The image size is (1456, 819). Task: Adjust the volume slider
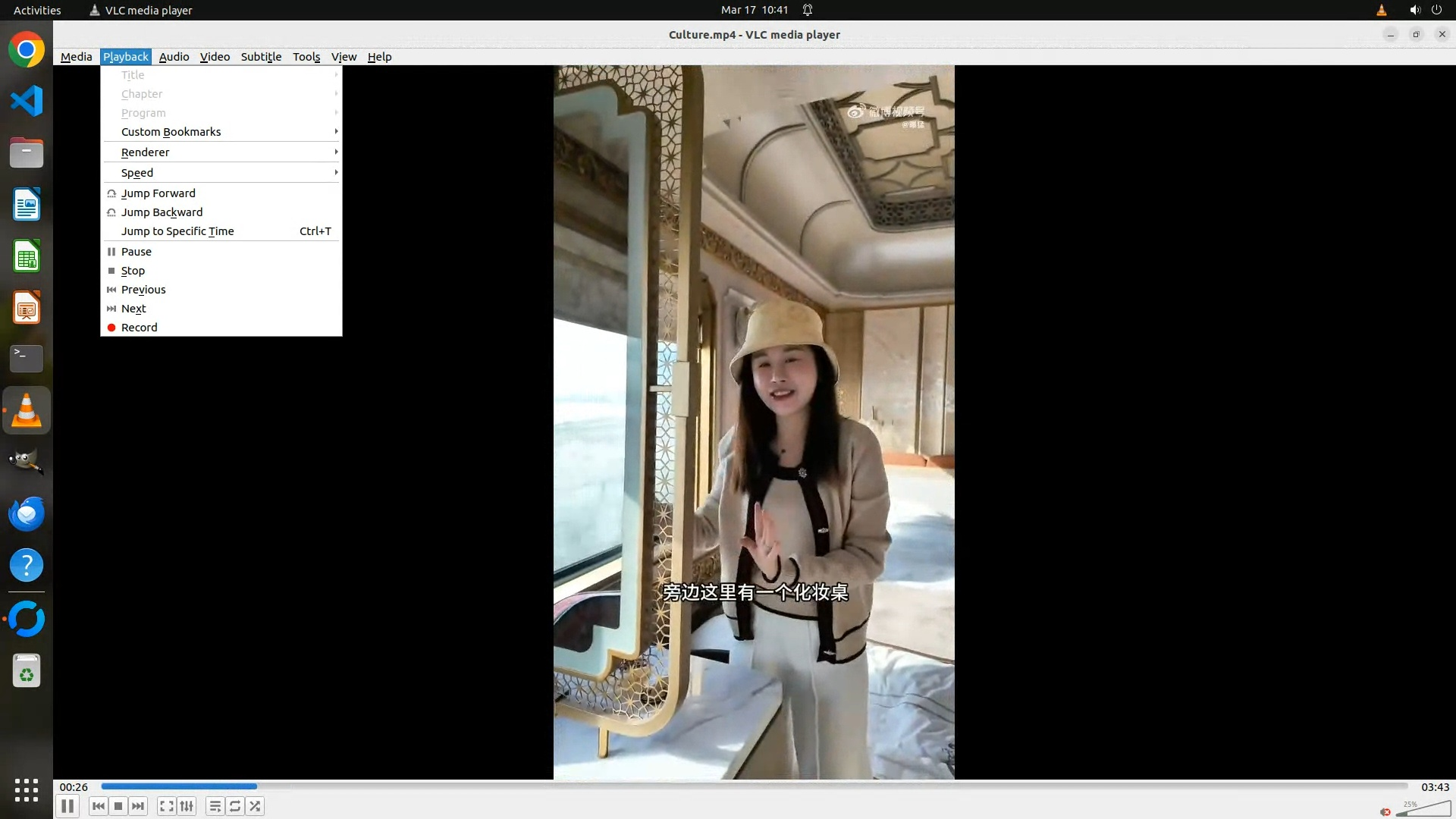click(1424, 810)
